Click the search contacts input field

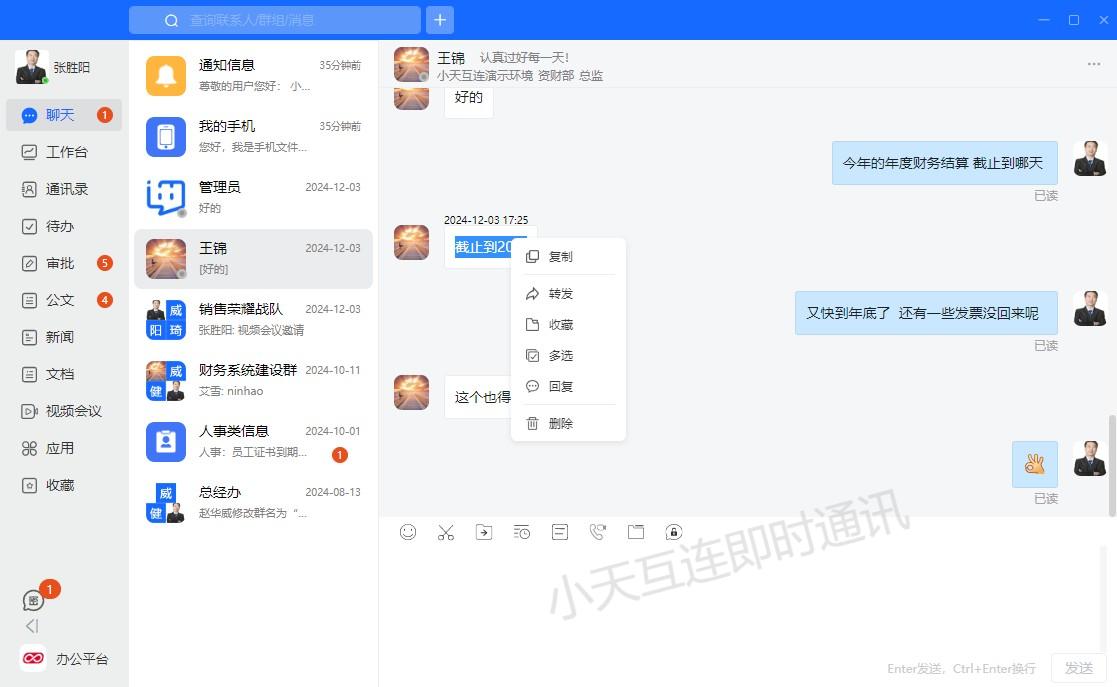coord(290,20)
